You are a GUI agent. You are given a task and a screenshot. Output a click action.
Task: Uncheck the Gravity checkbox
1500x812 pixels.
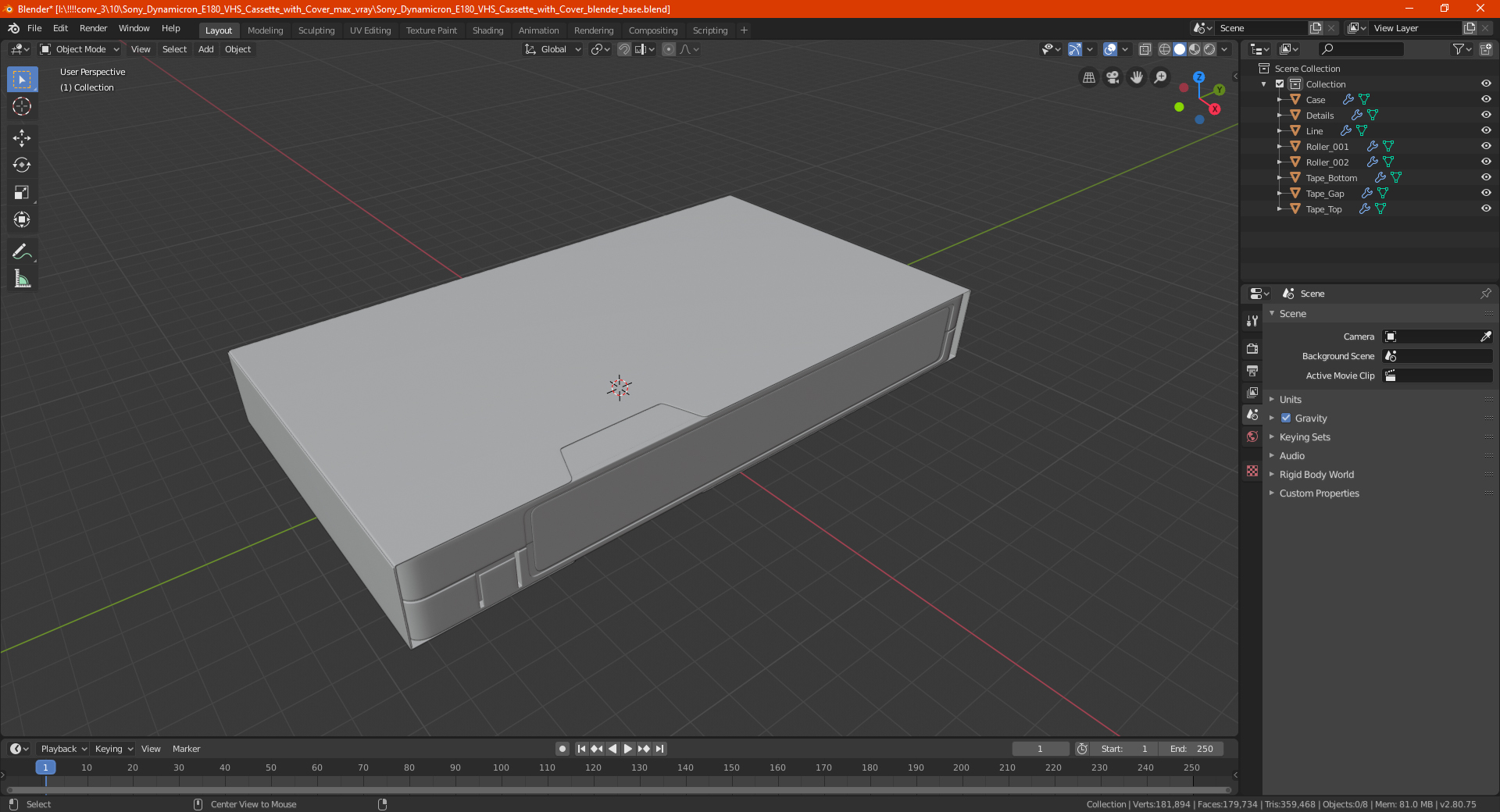tap(1286, 418)
